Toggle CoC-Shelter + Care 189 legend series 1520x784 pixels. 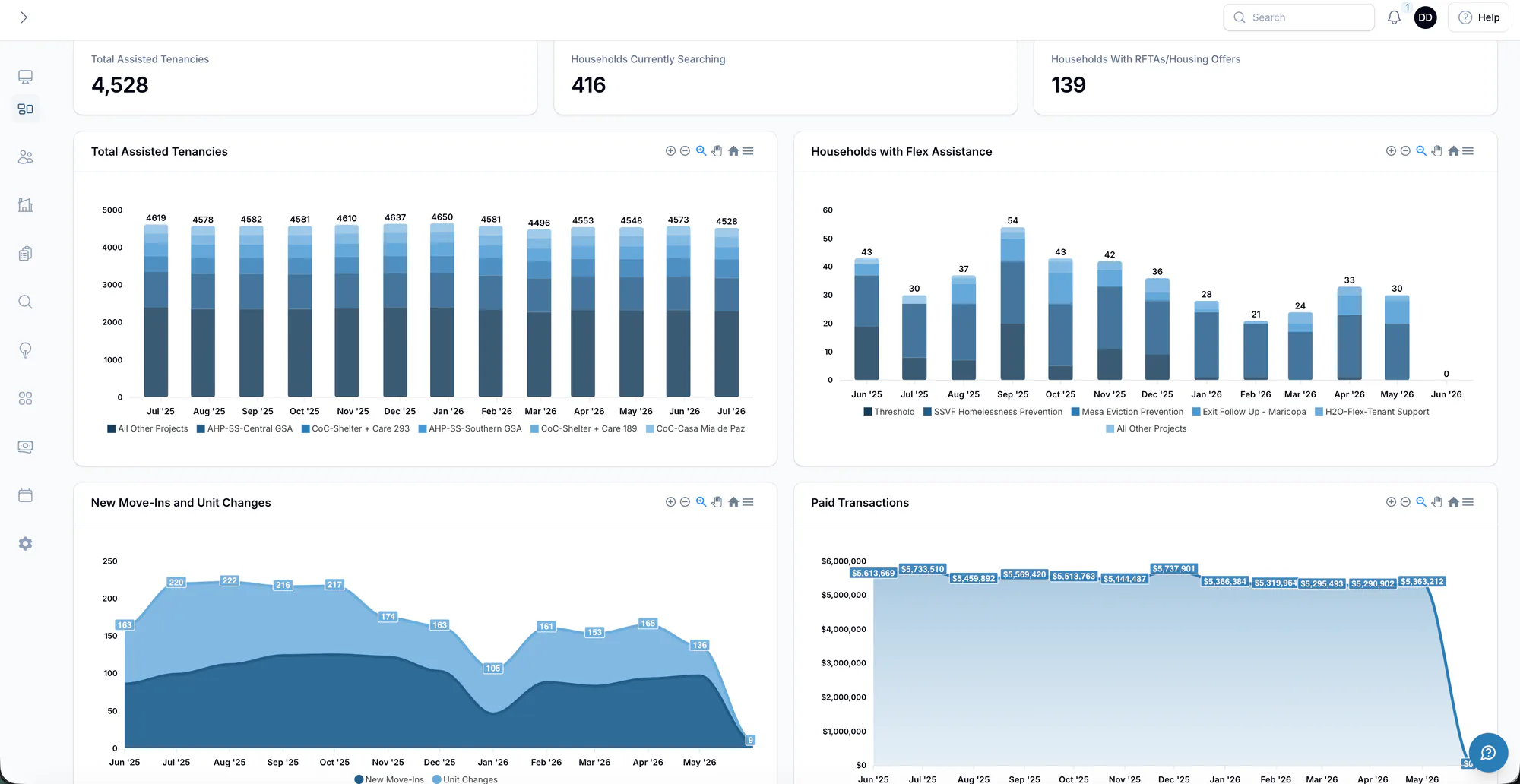pyautogui.click(x=584, y=428)
